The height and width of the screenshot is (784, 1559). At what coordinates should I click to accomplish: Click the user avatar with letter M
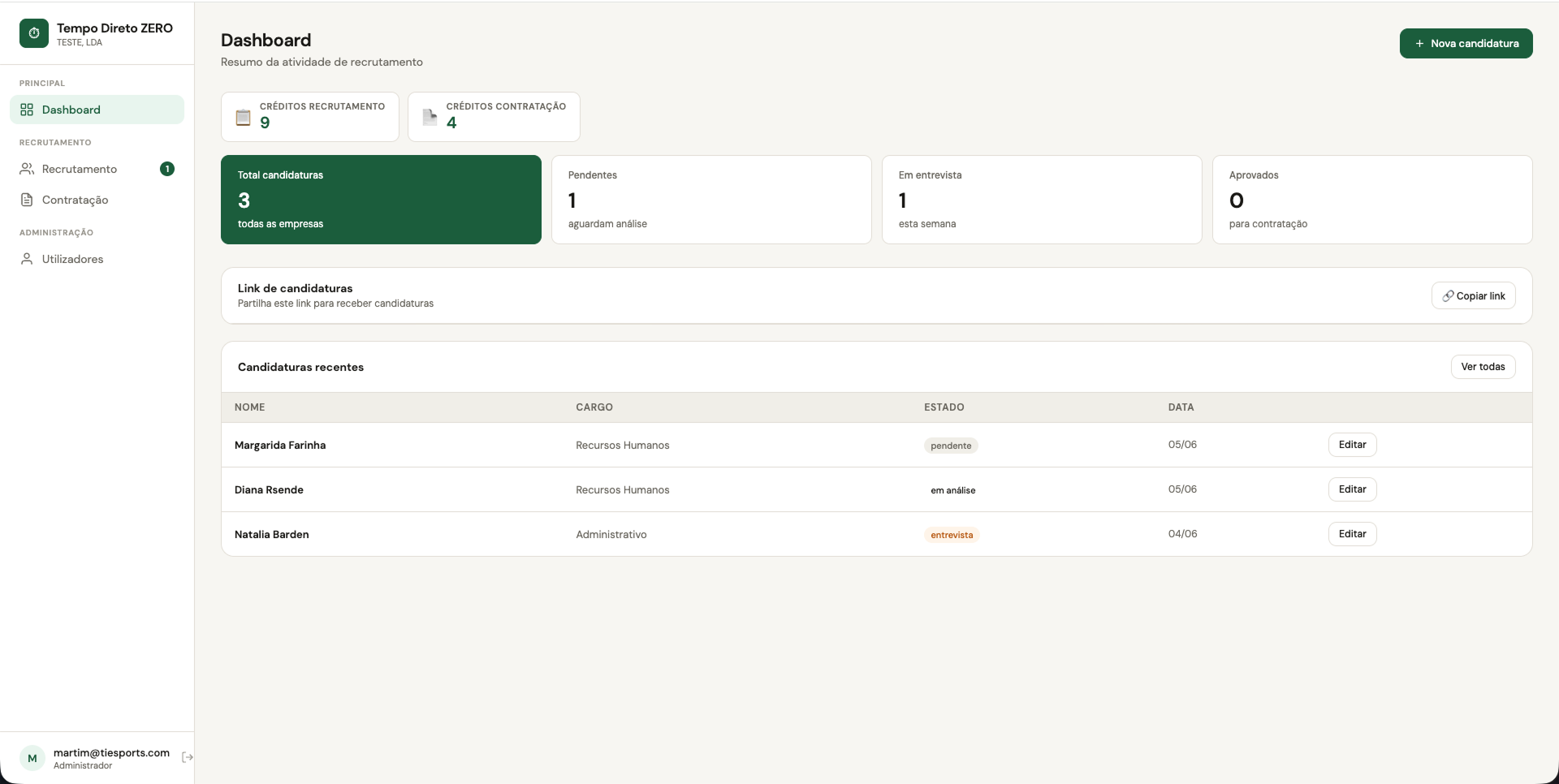point(32,758)
